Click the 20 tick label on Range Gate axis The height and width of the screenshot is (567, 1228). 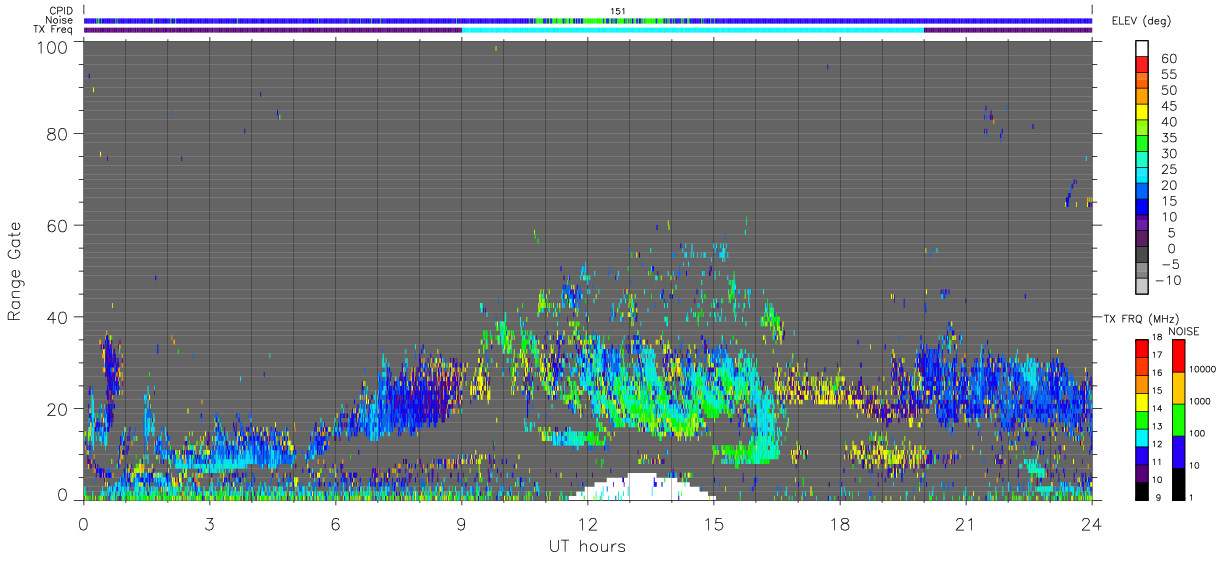click(58, 409)
